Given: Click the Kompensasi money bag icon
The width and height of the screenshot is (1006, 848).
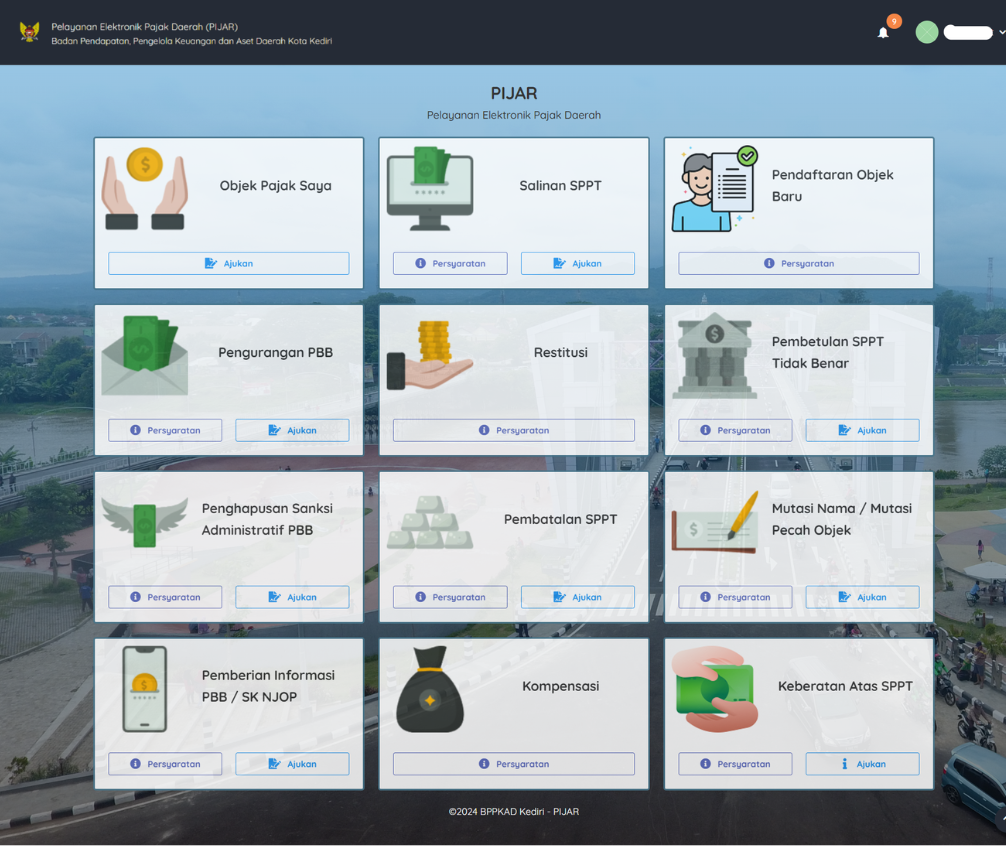Looking at the screenshot, I should [430, 689].
